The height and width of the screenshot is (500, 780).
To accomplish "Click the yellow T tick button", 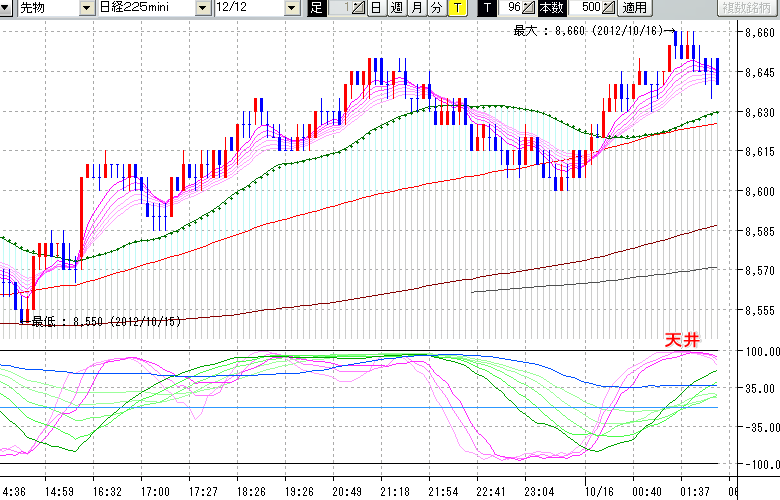I will tap(456, 8).
